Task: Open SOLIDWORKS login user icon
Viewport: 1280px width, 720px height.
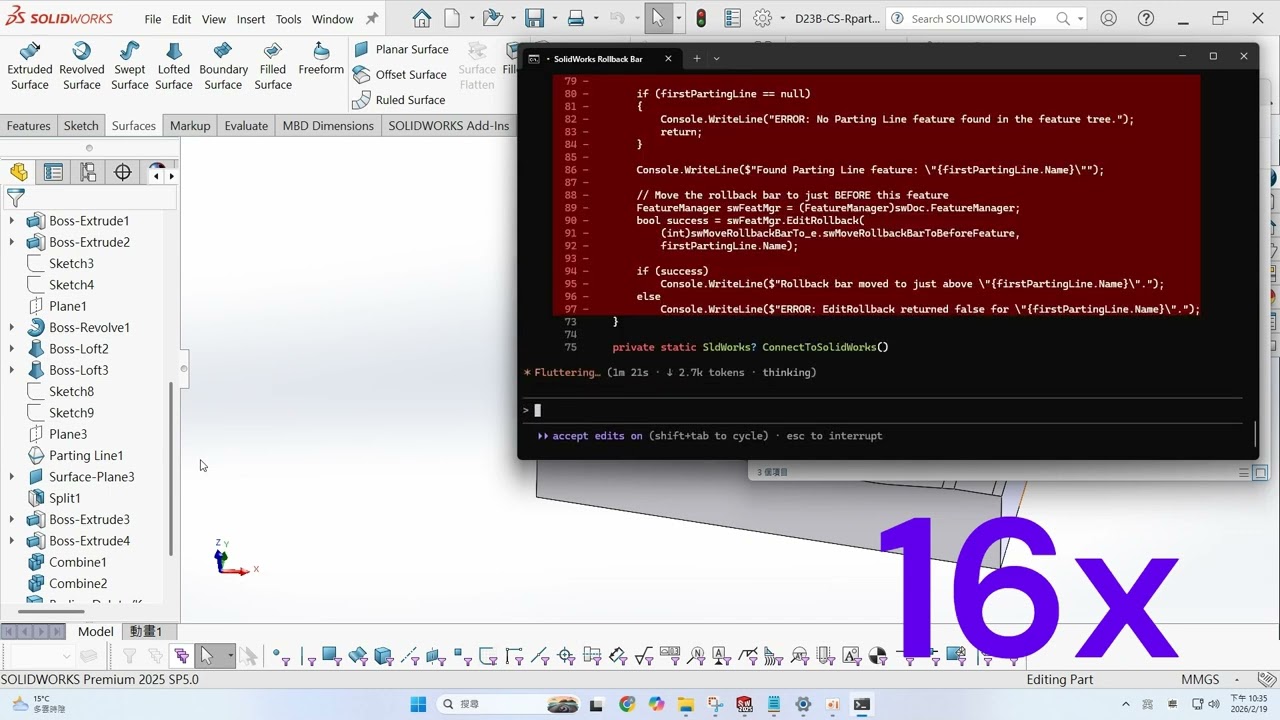Action: point(1108,18)
